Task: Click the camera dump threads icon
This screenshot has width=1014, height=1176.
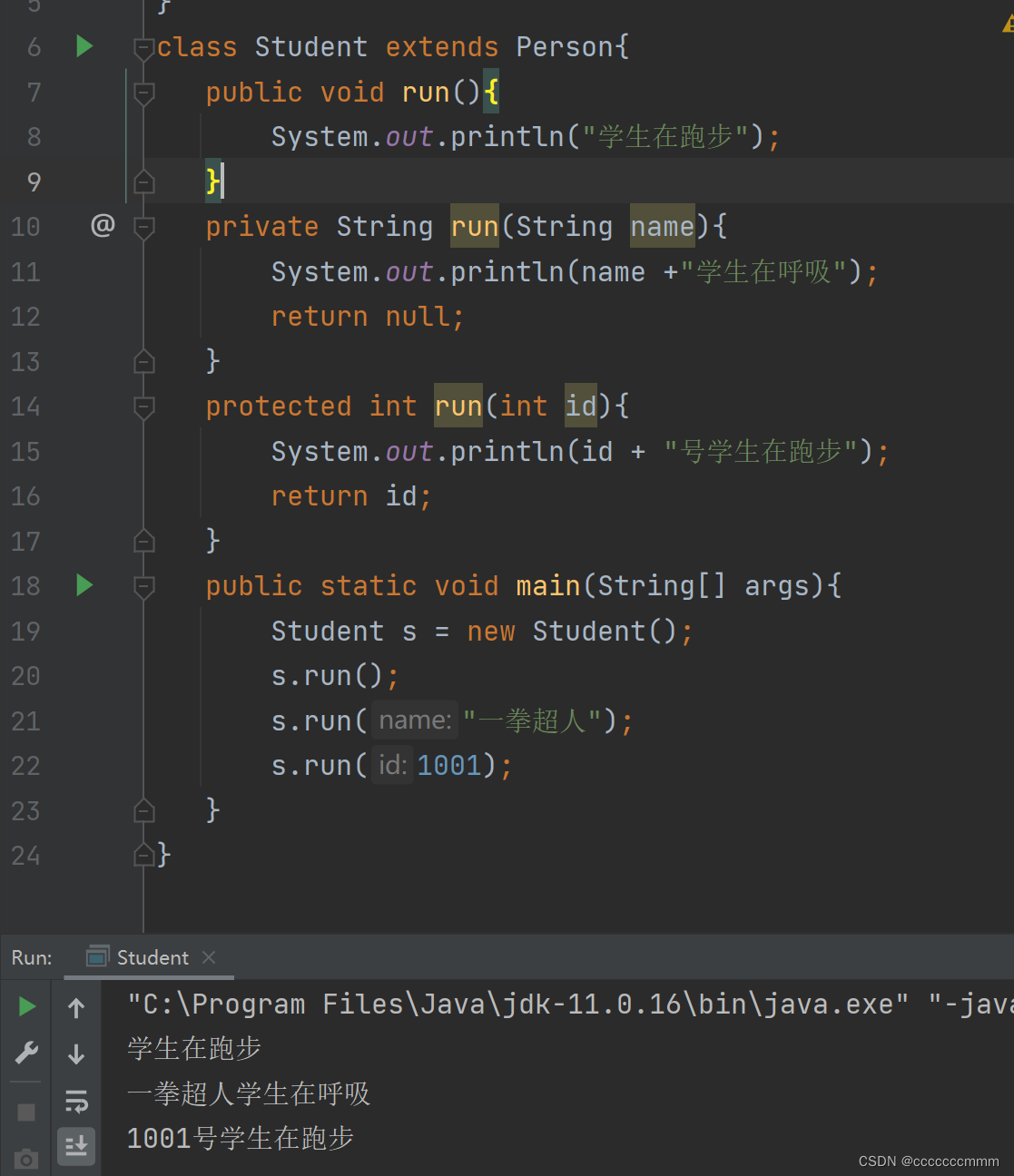Action: 26,1159
